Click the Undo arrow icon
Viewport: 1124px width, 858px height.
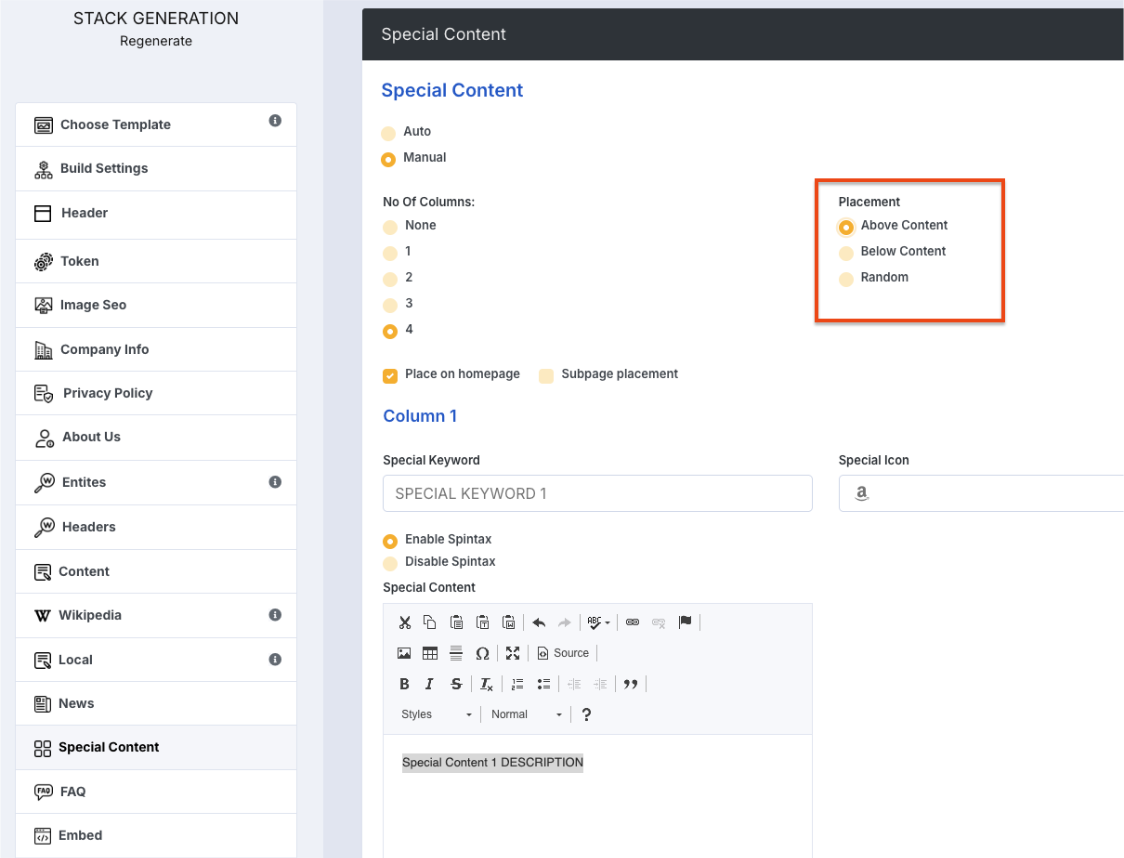pos(539,622)
